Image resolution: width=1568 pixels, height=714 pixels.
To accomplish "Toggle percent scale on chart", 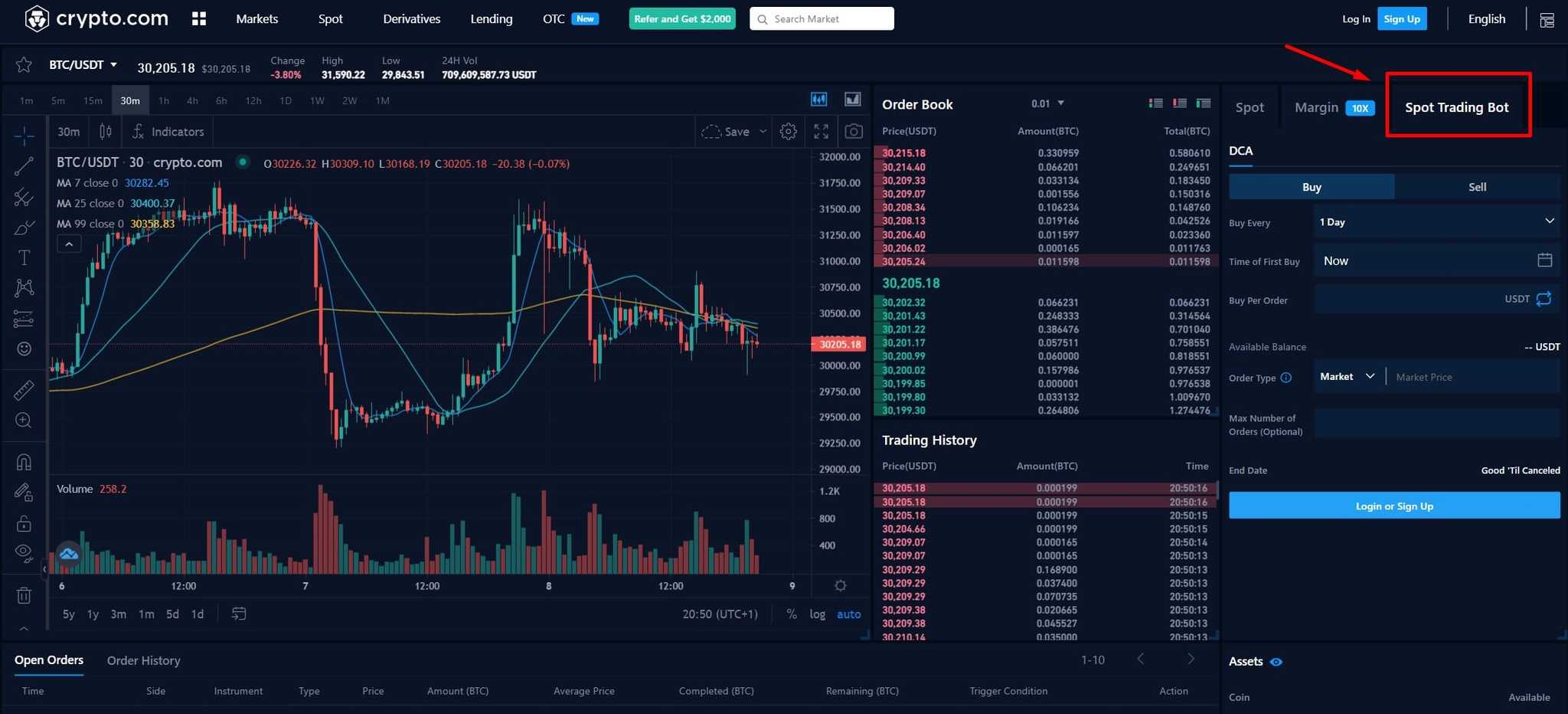I will click(792, 614).
